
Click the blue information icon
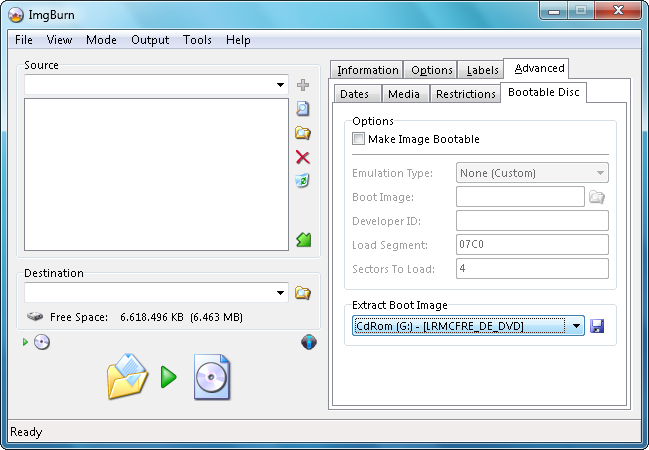click(x=309, y=342)
